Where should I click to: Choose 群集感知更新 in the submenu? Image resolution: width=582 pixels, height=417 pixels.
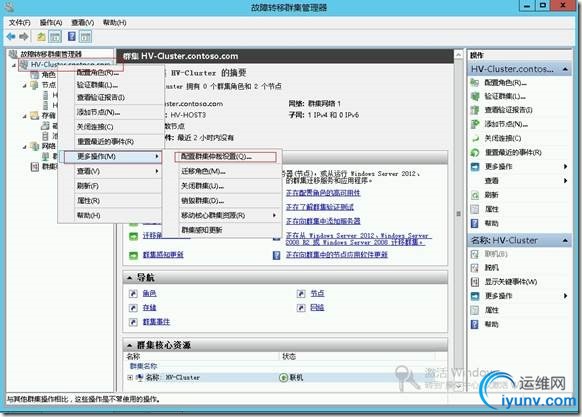coord(223,230)
